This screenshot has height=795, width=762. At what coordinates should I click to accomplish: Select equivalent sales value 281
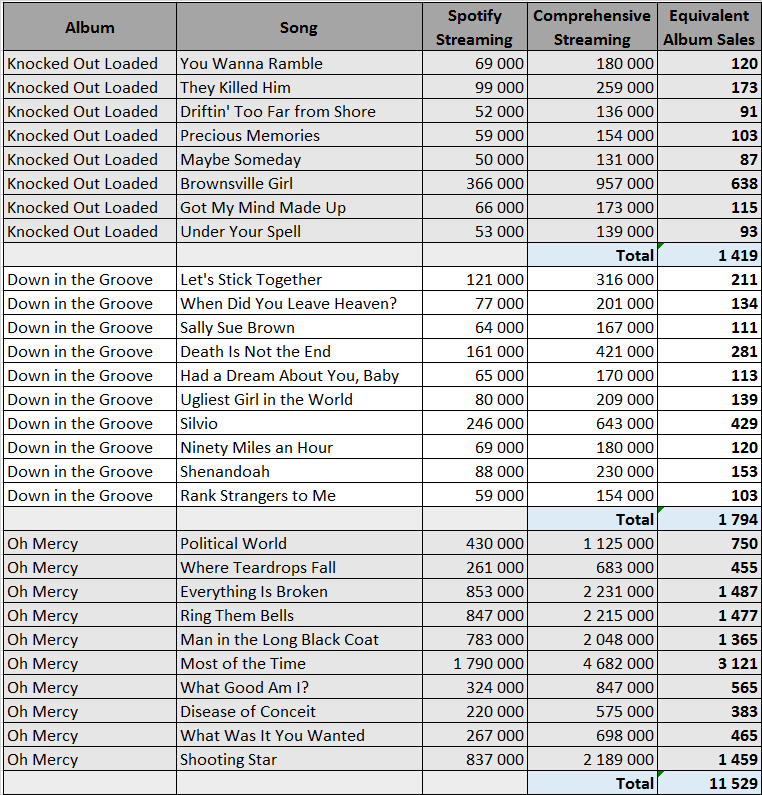tap(709, 351)
